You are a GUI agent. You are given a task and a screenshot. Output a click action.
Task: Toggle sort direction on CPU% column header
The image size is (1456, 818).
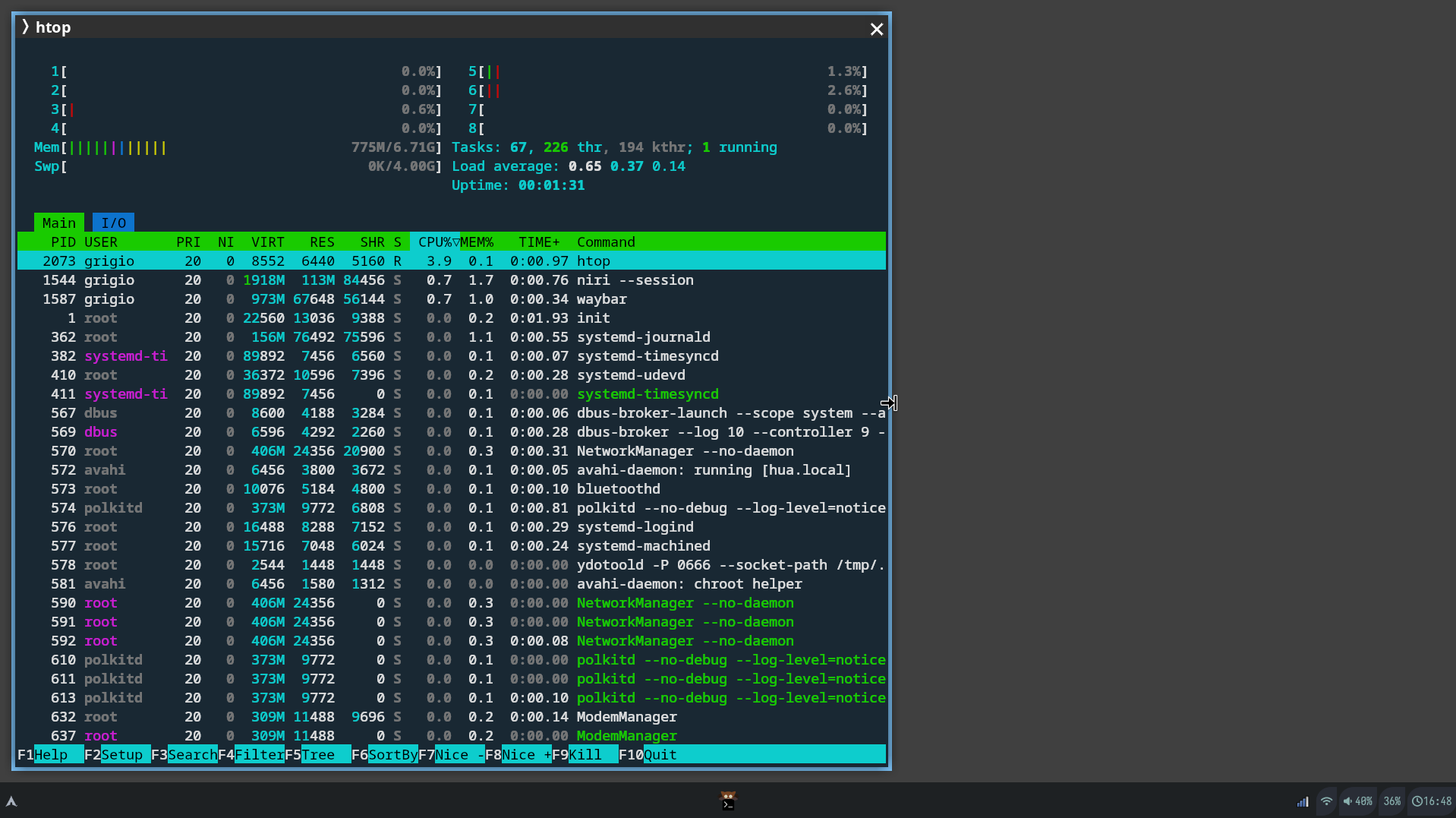pos(435,242)
